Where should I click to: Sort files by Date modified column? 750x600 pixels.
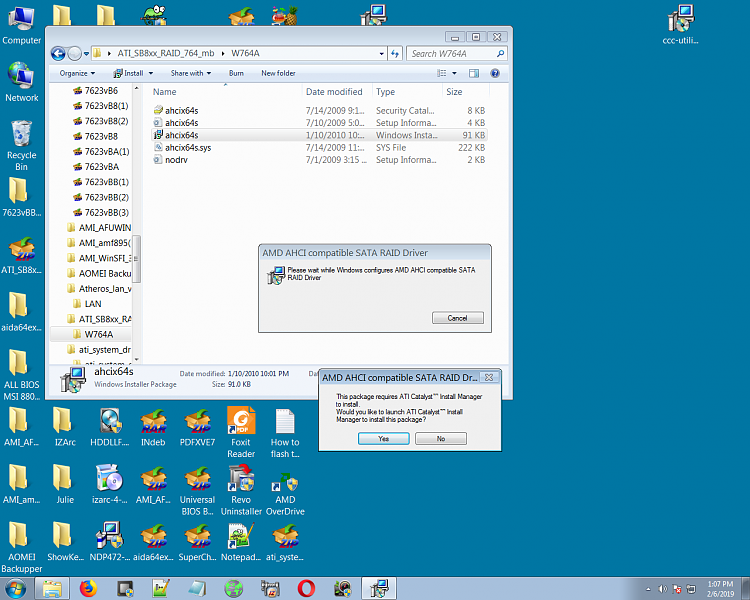pos(337,92)
